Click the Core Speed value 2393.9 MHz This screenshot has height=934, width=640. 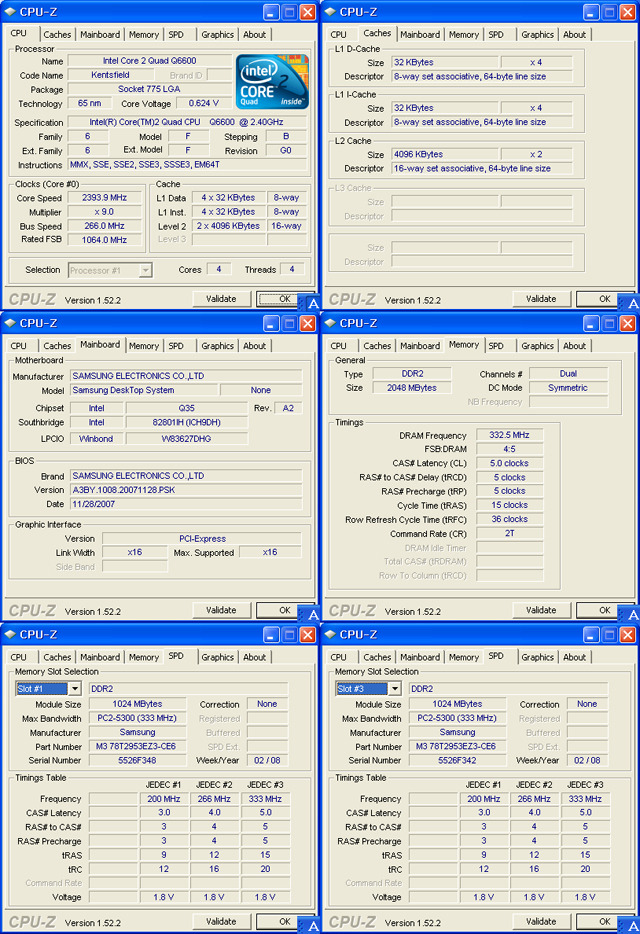pos(104,198)
